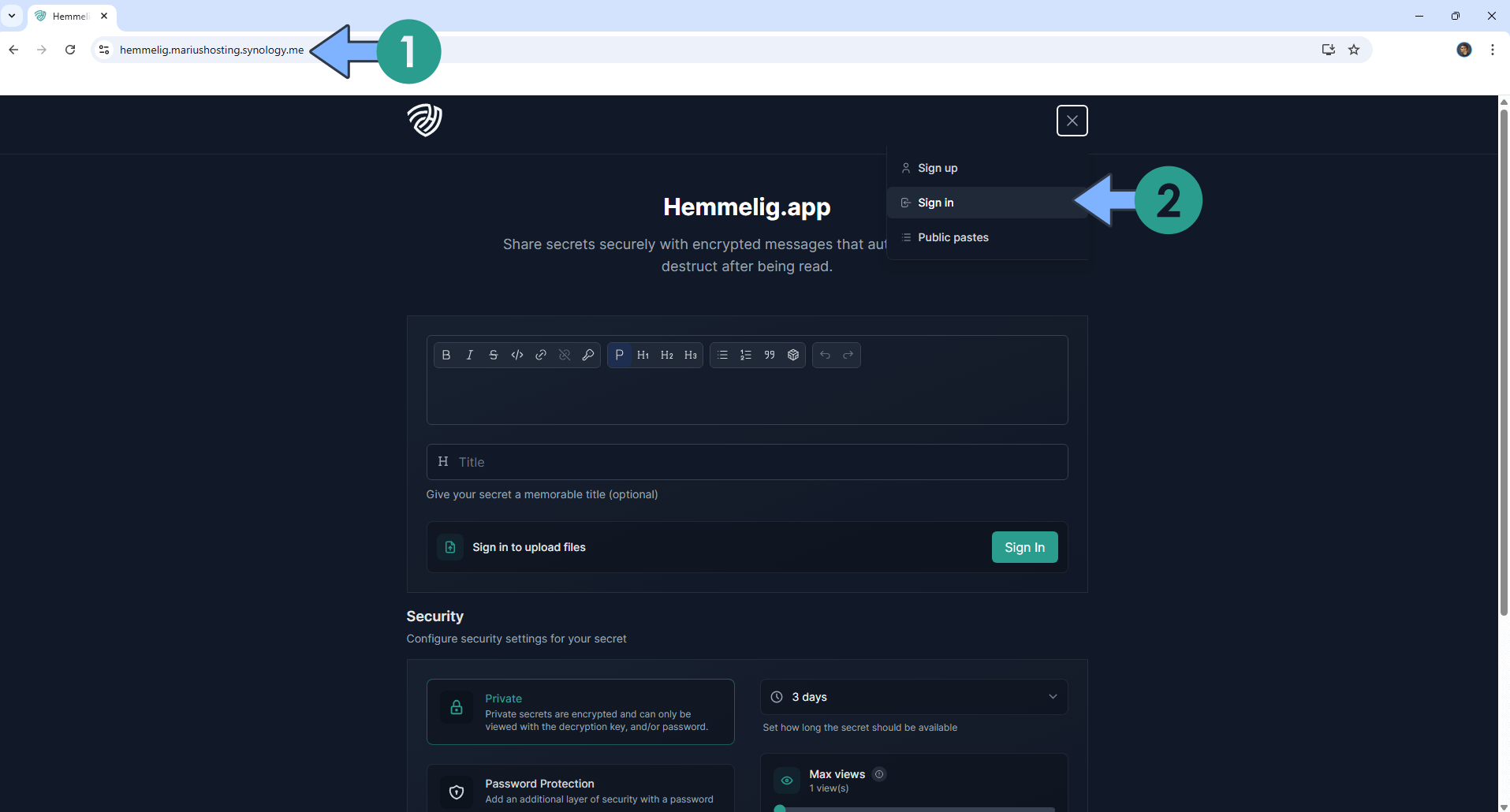Adjust the Max views slider handle
The height and width of the screenshot is (812, 1510).
780,809
